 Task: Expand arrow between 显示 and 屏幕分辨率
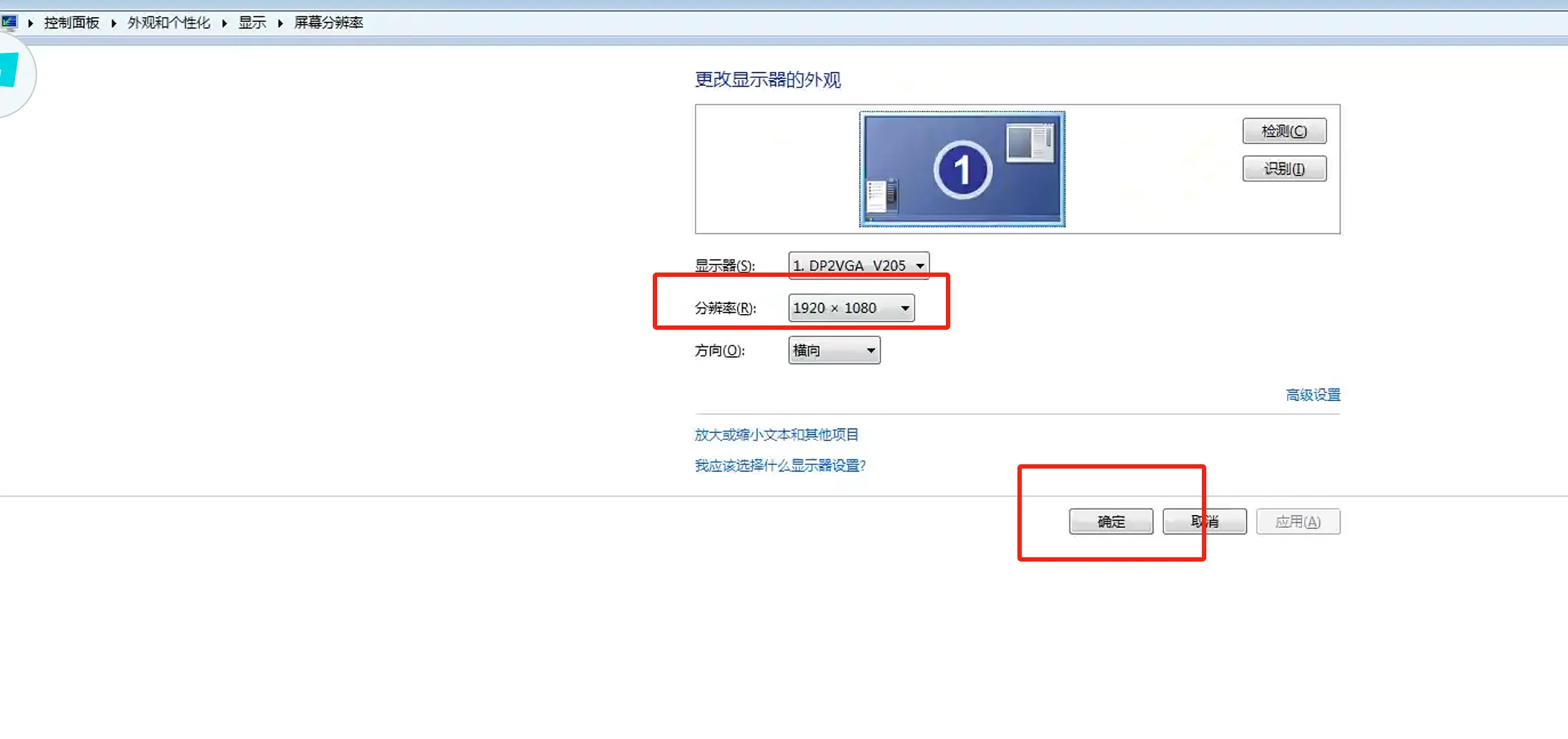pos(280,23)
